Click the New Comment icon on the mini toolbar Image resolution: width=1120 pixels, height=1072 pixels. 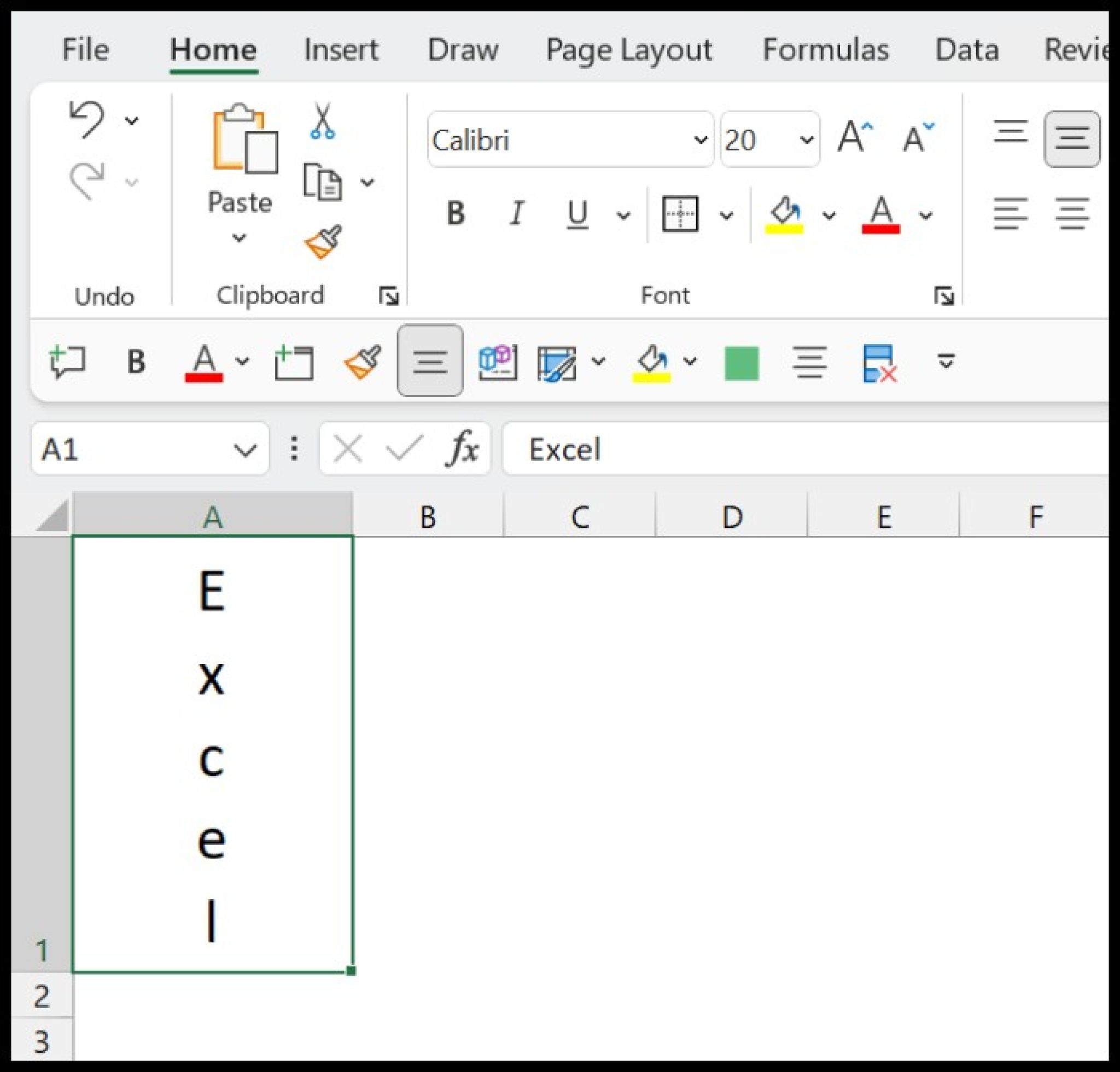click(x=68, y=360)
